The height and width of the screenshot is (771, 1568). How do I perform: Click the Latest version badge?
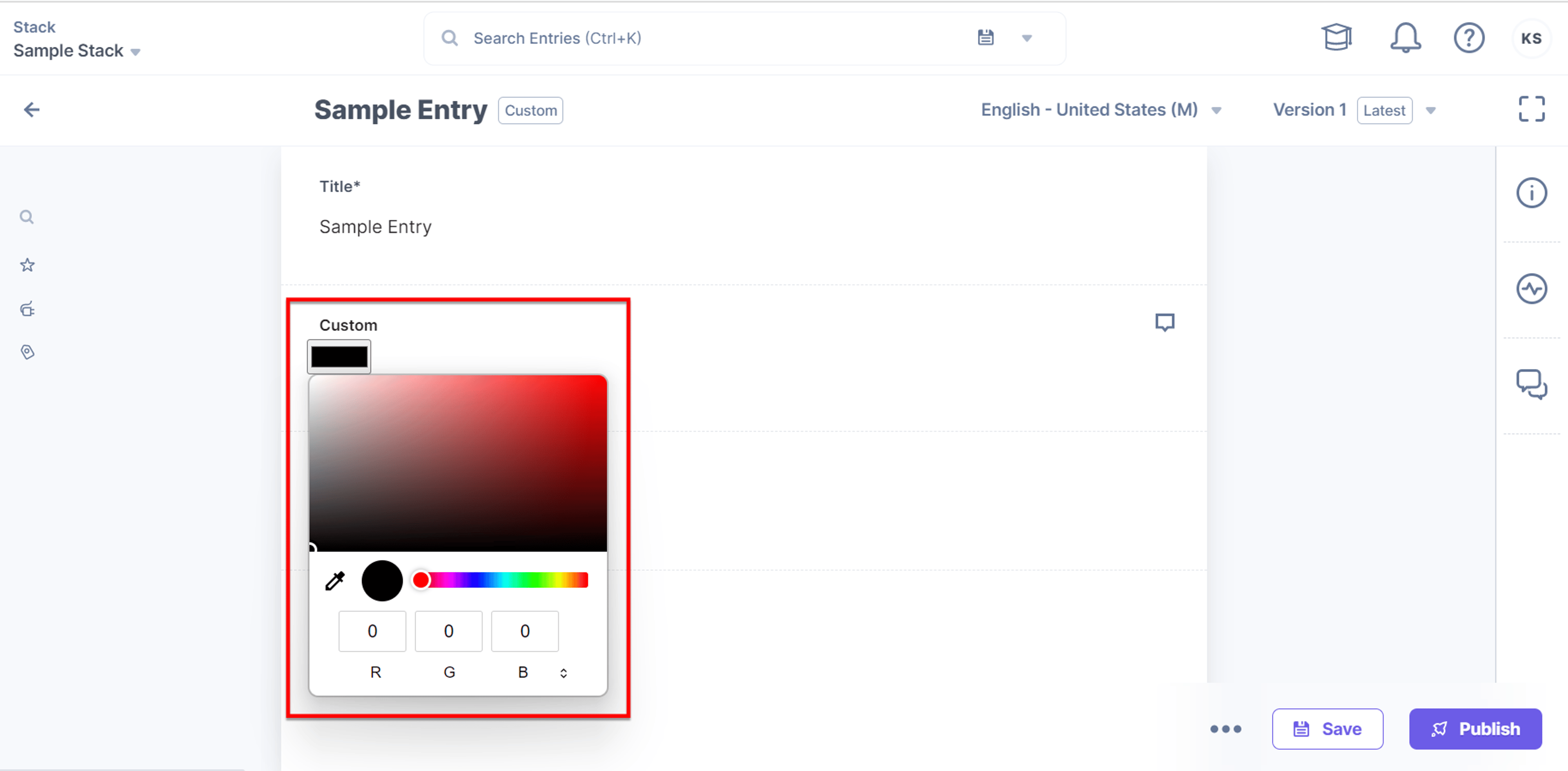1384,111
